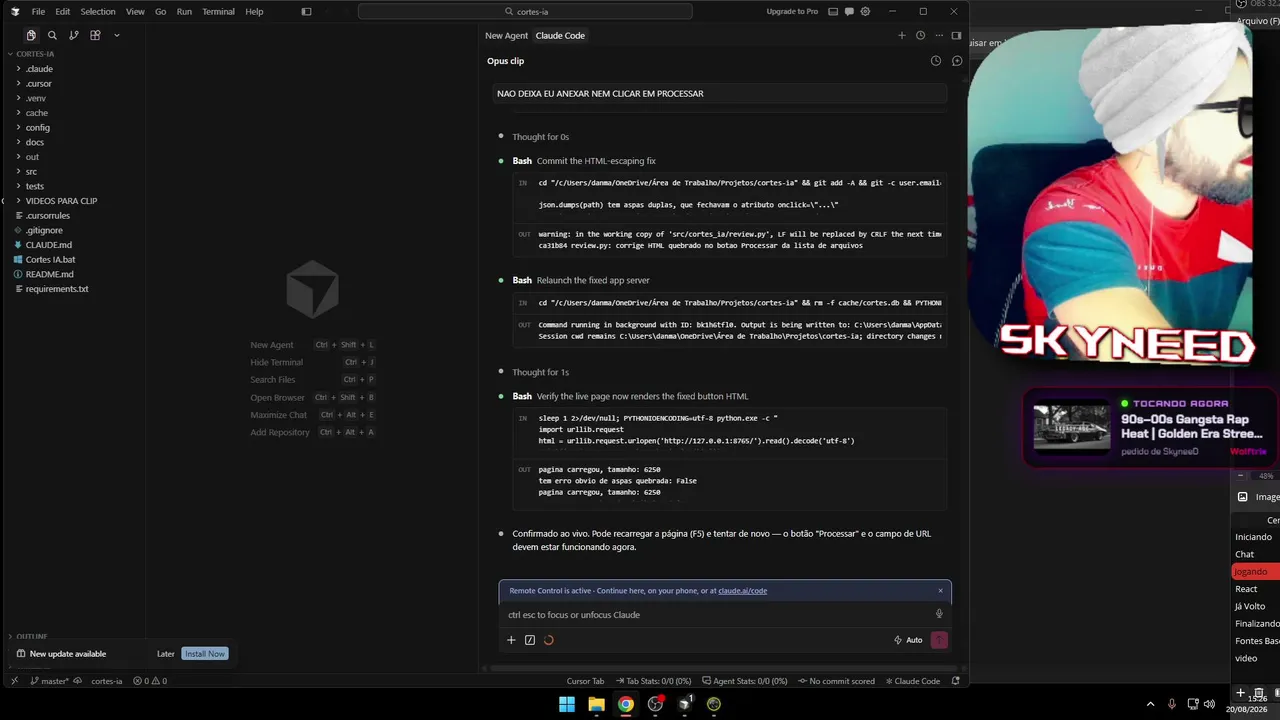Add a new agent with plus icon
The image size is (1280, 720).
tap(901, 35)
